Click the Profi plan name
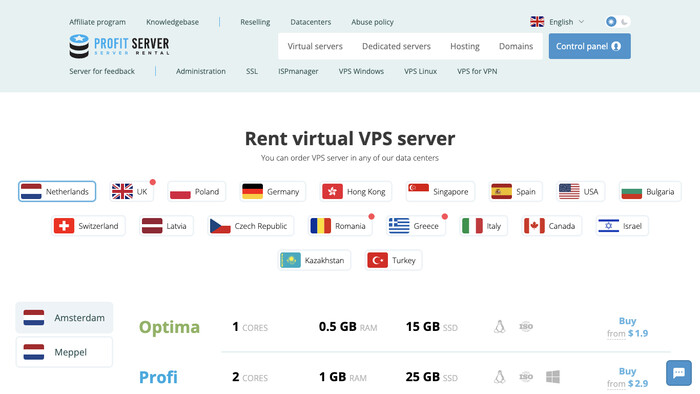 click(x=158, y=377)
